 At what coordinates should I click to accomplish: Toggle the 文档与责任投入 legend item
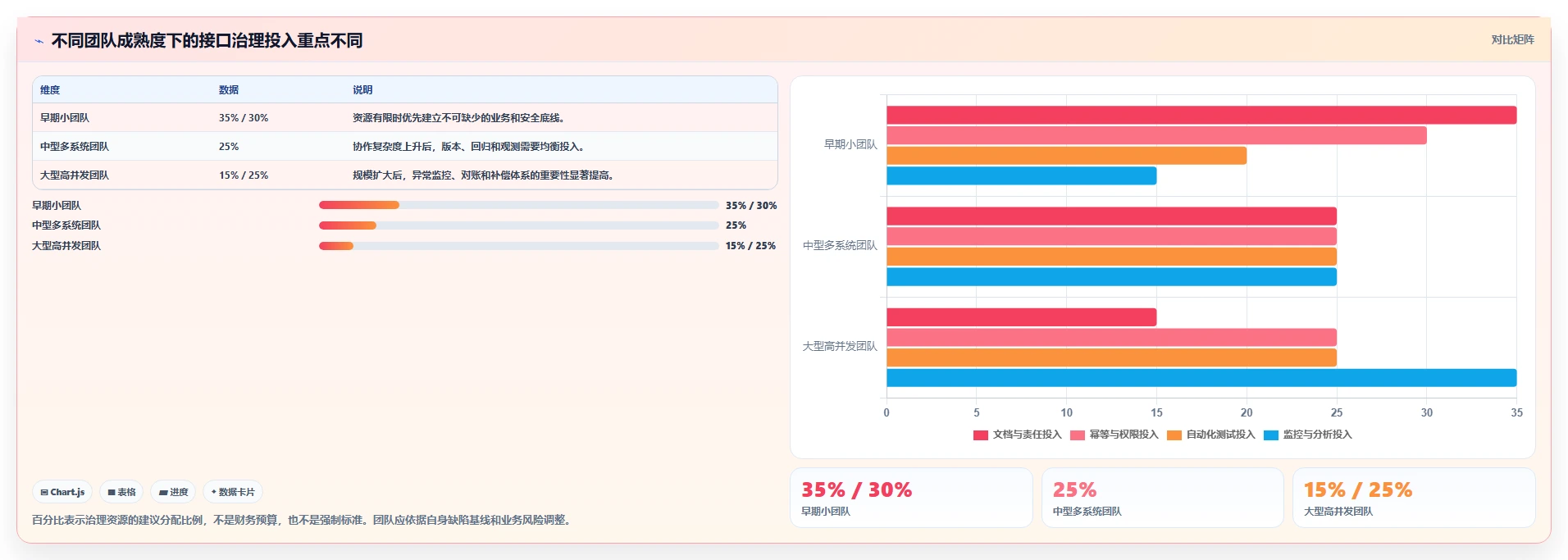pyautogui.click(x=1017, y=435)
